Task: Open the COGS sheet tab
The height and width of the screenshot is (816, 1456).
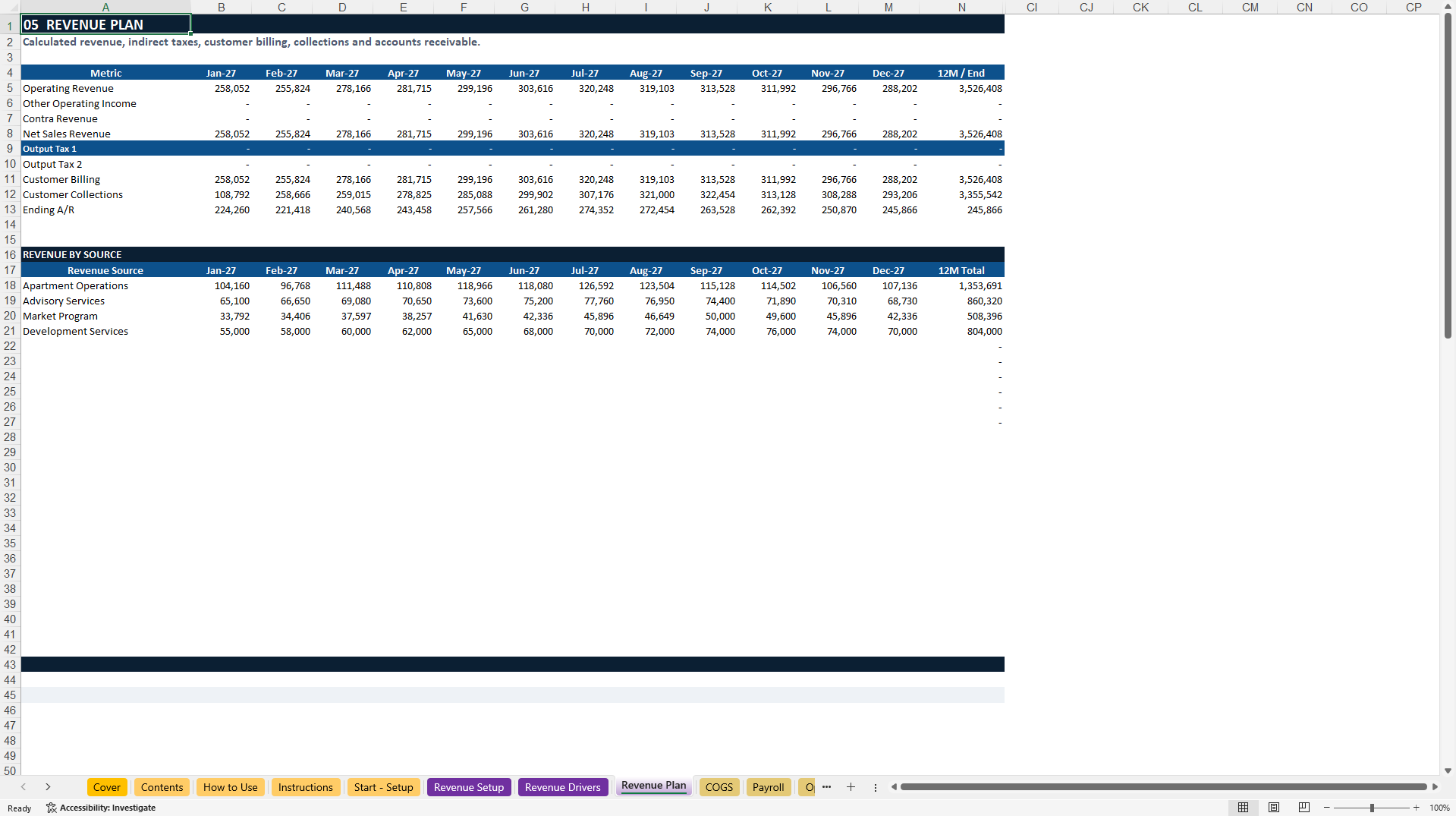Action: point(719,787)
